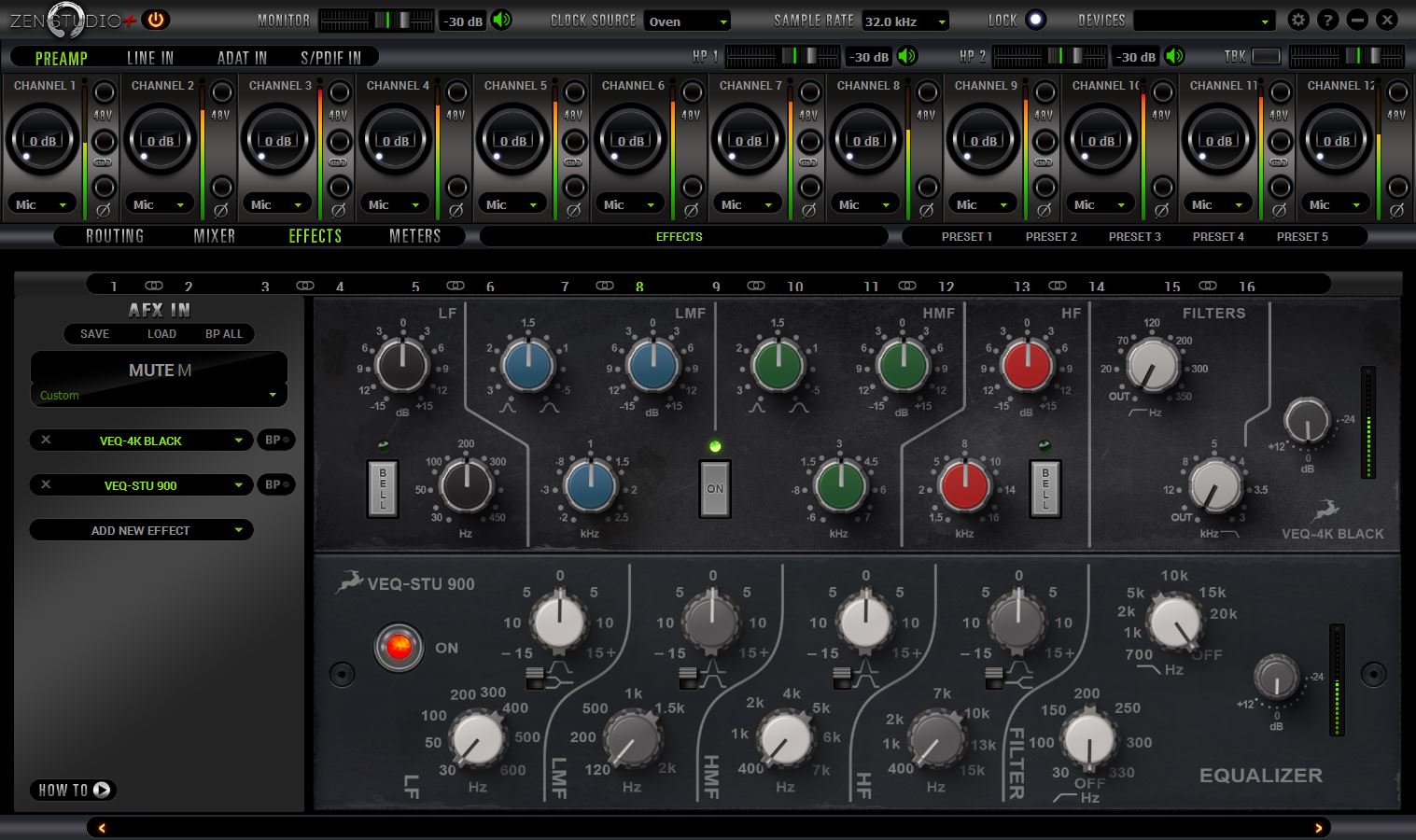
Task: Click the SAVE preset button
Action: [x=94, y=333]
